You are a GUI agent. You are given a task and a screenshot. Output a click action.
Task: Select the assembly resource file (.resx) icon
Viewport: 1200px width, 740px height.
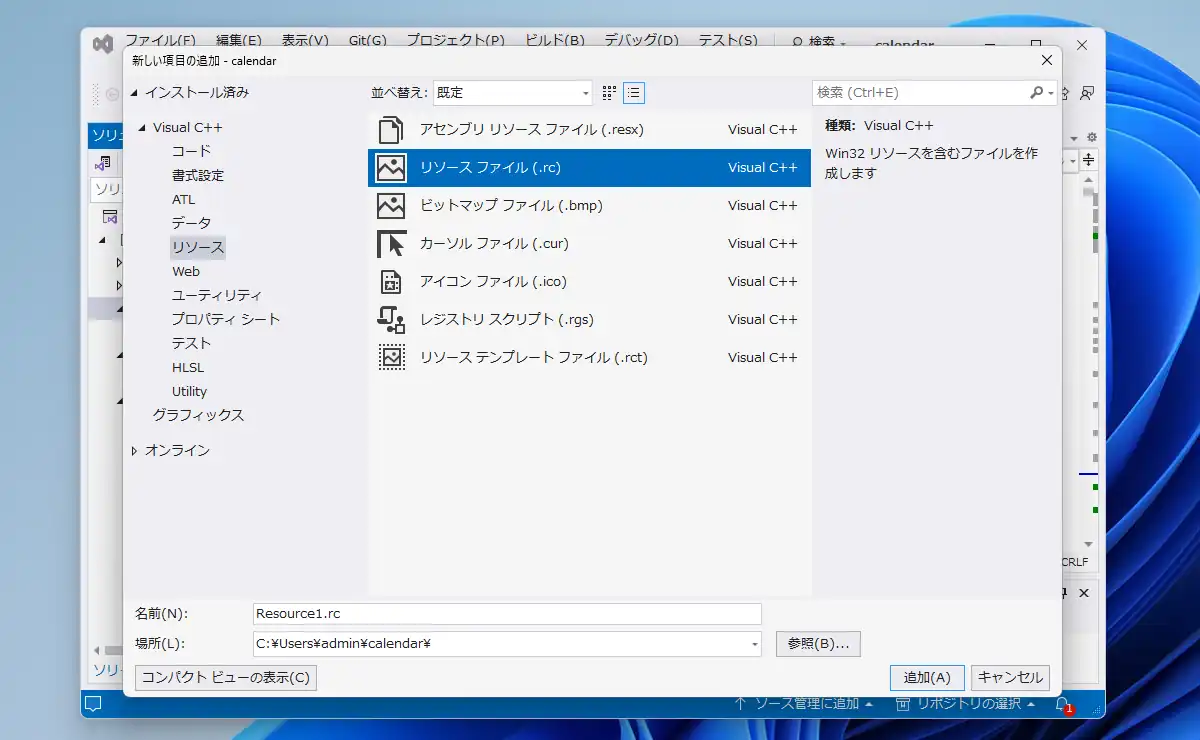point(391,130)
